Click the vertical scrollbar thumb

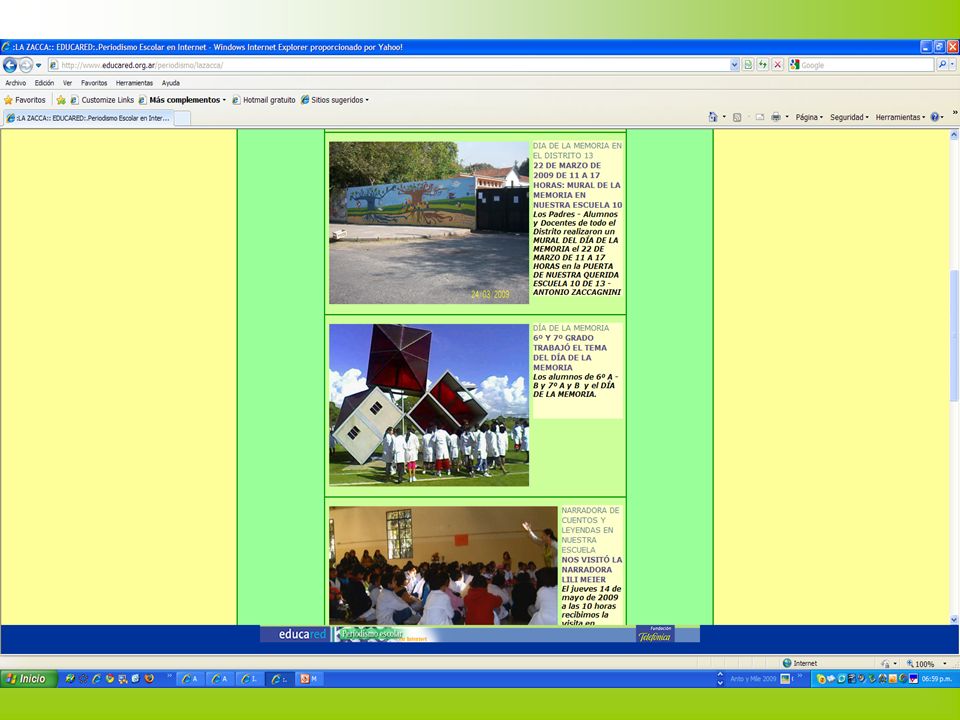(954, 336)
